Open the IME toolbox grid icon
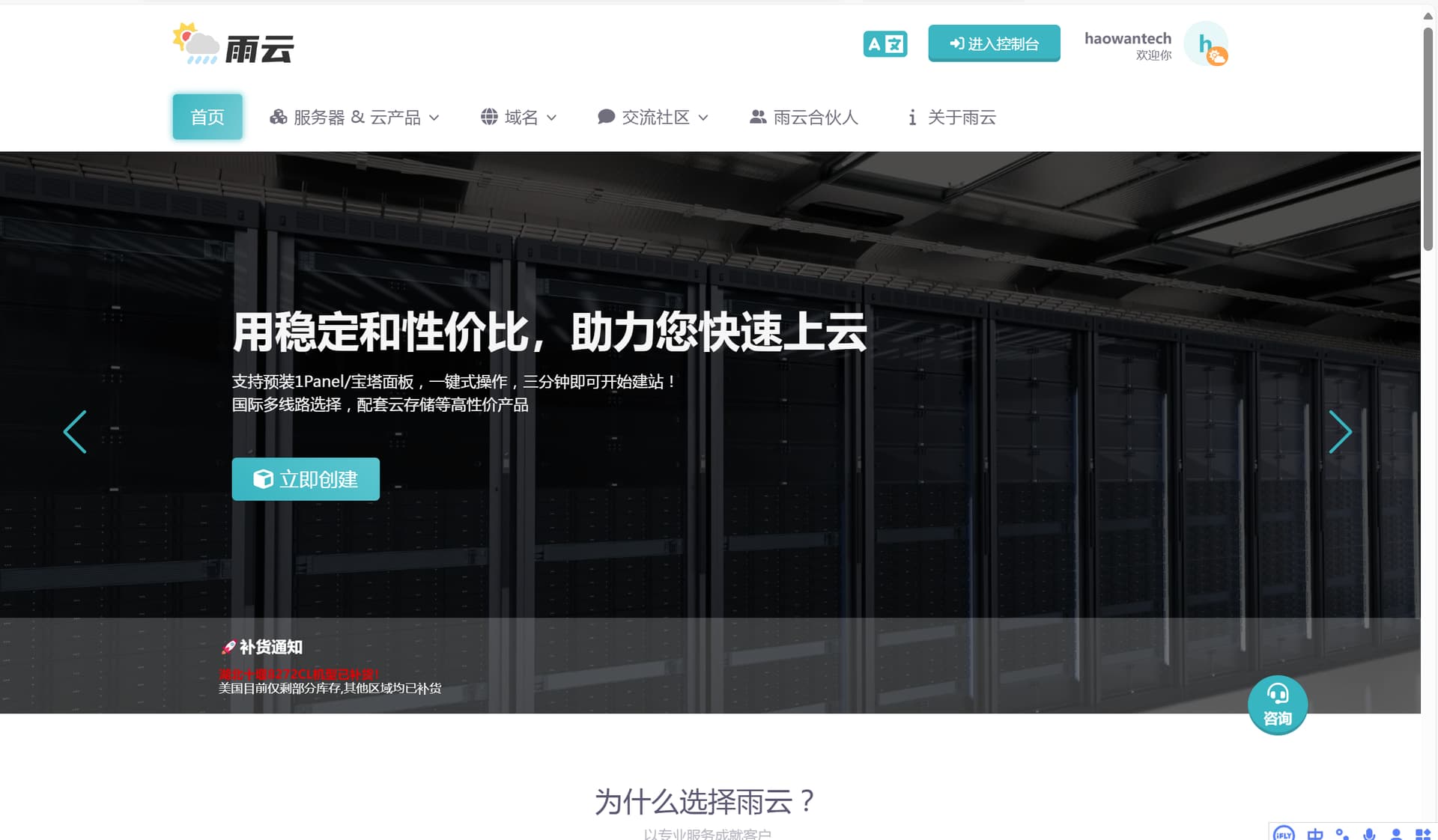This screenshot has width=1438, height=840. [x=1422, y=833]
